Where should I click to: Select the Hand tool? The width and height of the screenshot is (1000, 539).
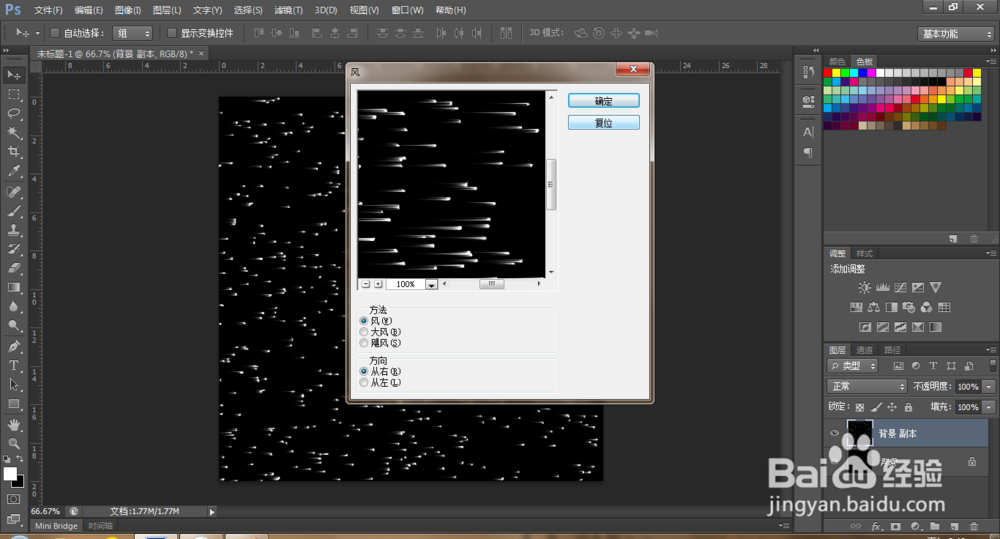coord(13,425)
